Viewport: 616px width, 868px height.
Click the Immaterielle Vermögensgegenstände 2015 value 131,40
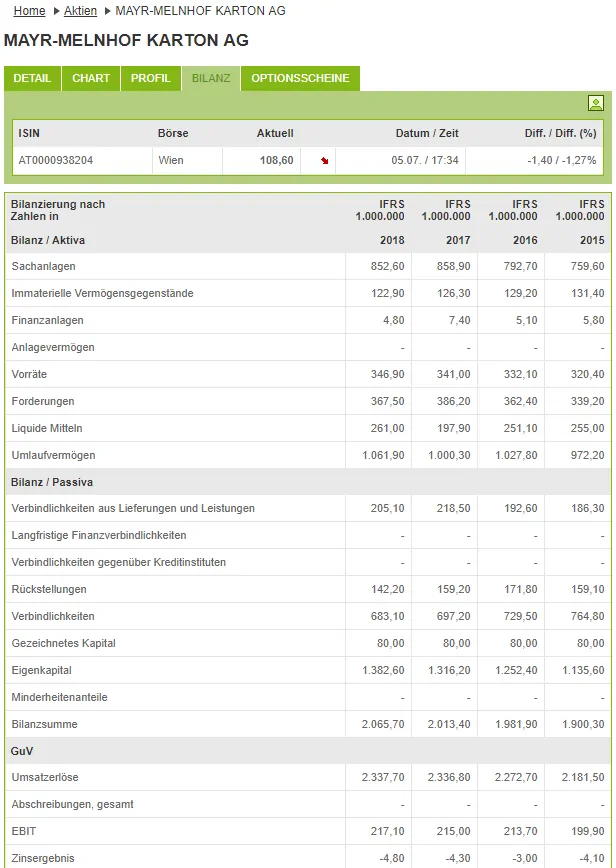click(x=588, y=293)
